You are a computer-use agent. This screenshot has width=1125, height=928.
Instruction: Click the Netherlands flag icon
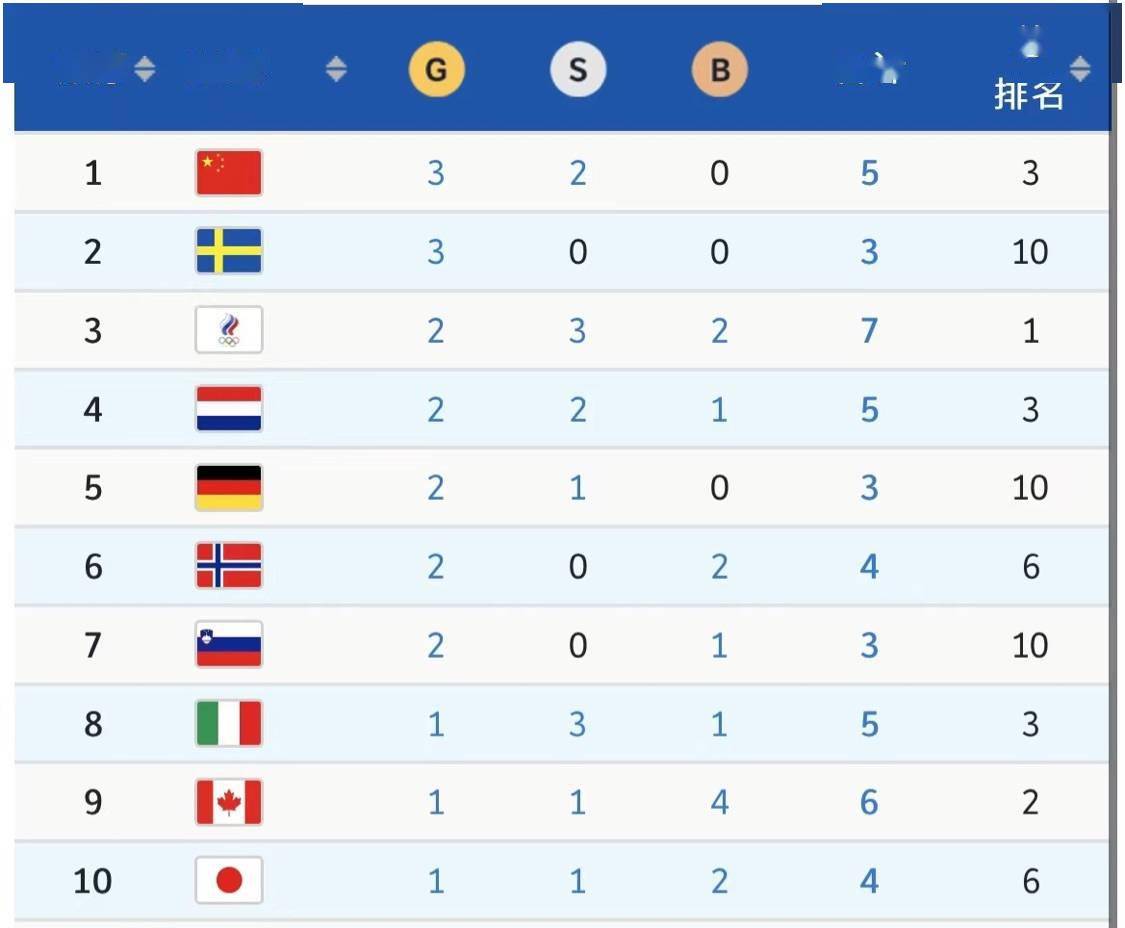click(229, 408)
